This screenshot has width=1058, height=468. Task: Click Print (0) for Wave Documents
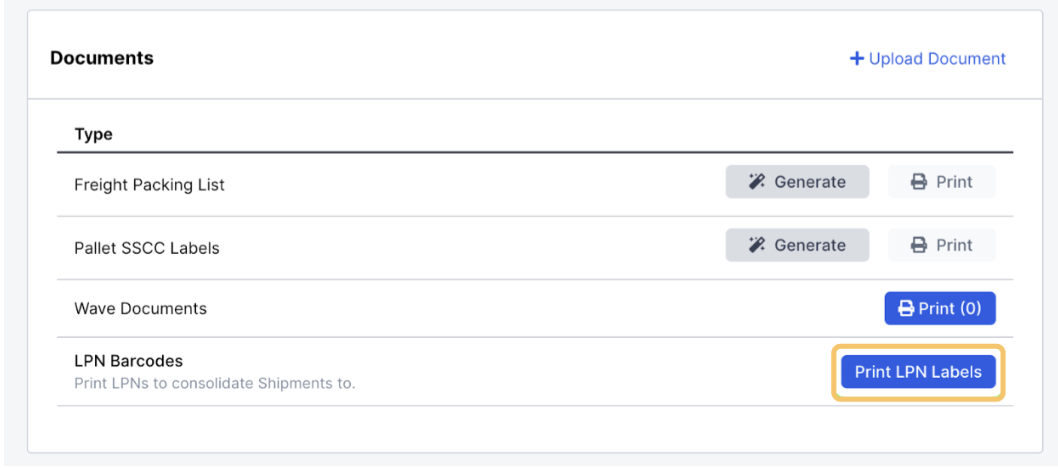[940, 308]
